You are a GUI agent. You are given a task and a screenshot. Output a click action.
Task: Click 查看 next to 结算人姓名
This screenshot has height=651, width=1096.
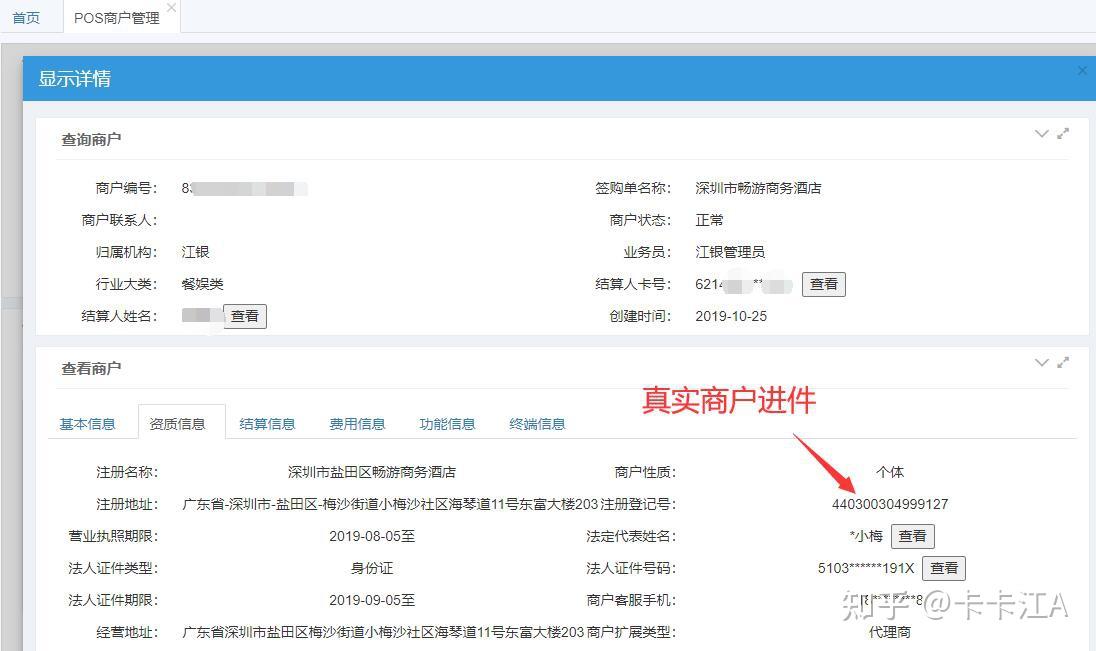[x=245, y=316]
